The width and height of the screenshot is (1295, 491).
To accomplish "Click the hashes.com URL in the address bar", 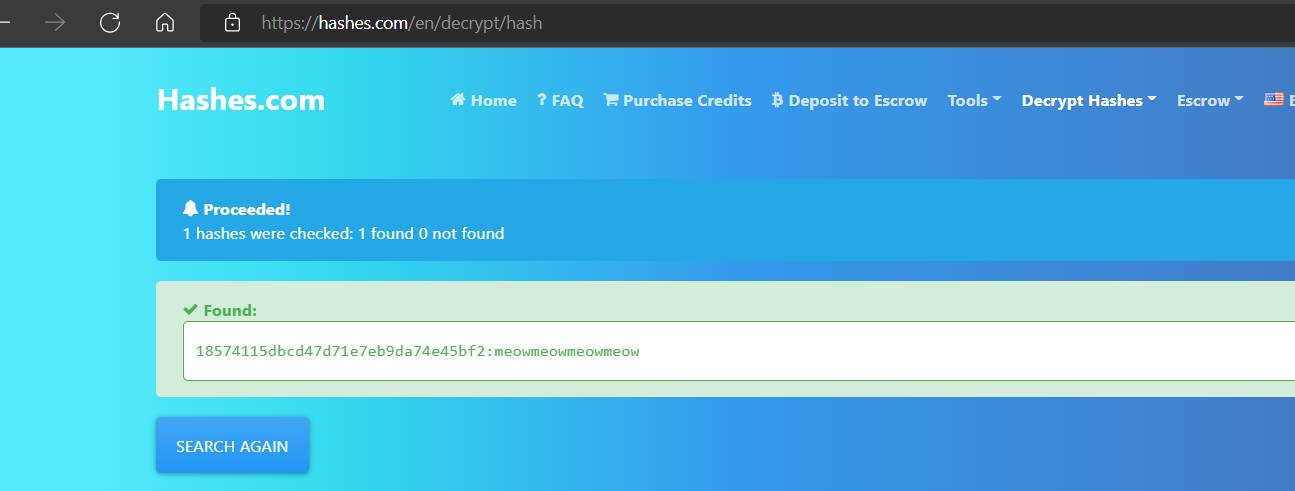I will (402, 22).
